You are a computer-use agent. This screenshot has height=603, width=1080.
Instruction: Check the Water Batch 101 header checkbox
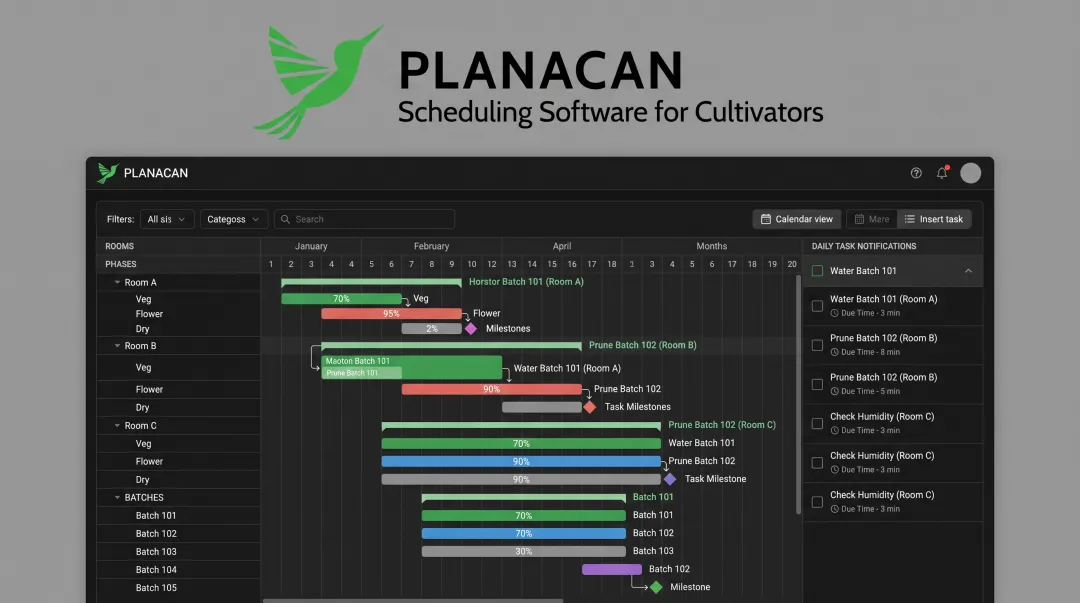click(x=818, y=271)
